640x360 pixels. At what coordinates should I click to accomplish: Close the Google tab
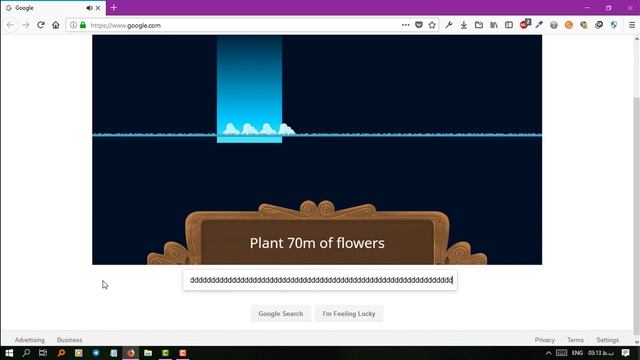tap(98, 8)
